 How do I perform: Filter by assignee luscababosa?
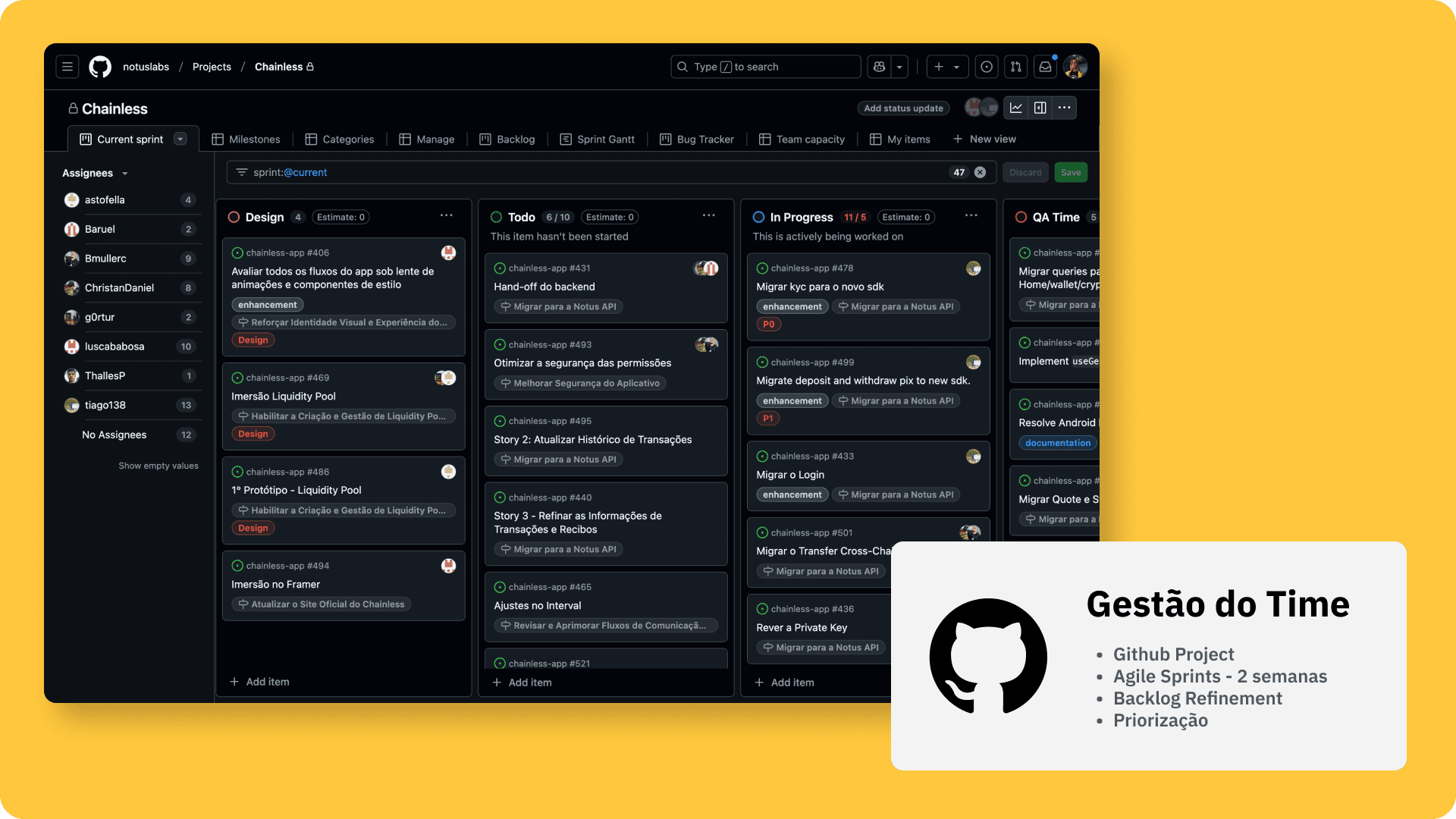point(132,347)
